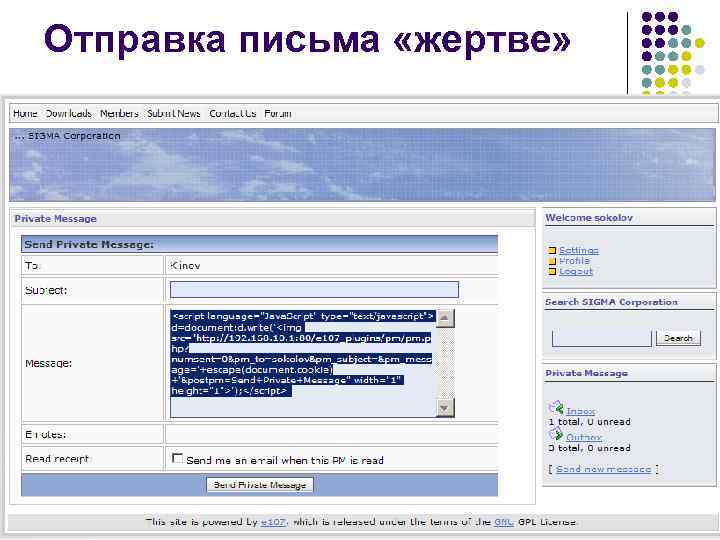This screenshot has height=540, width=720.
Task: Open the Inbox link
Action: 580,411
